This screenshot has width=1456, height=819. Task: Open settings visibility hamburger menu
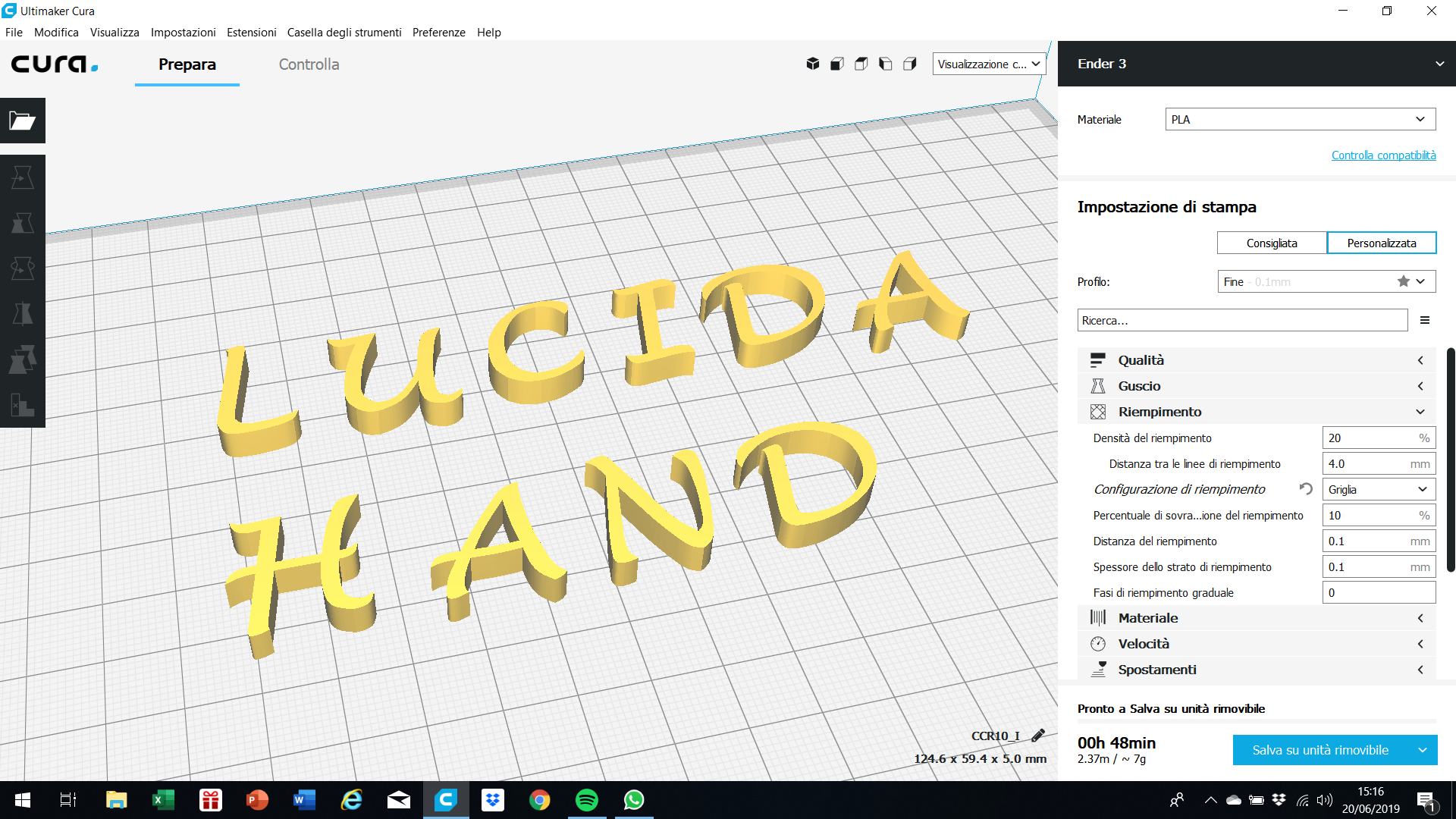point(1425,320)
